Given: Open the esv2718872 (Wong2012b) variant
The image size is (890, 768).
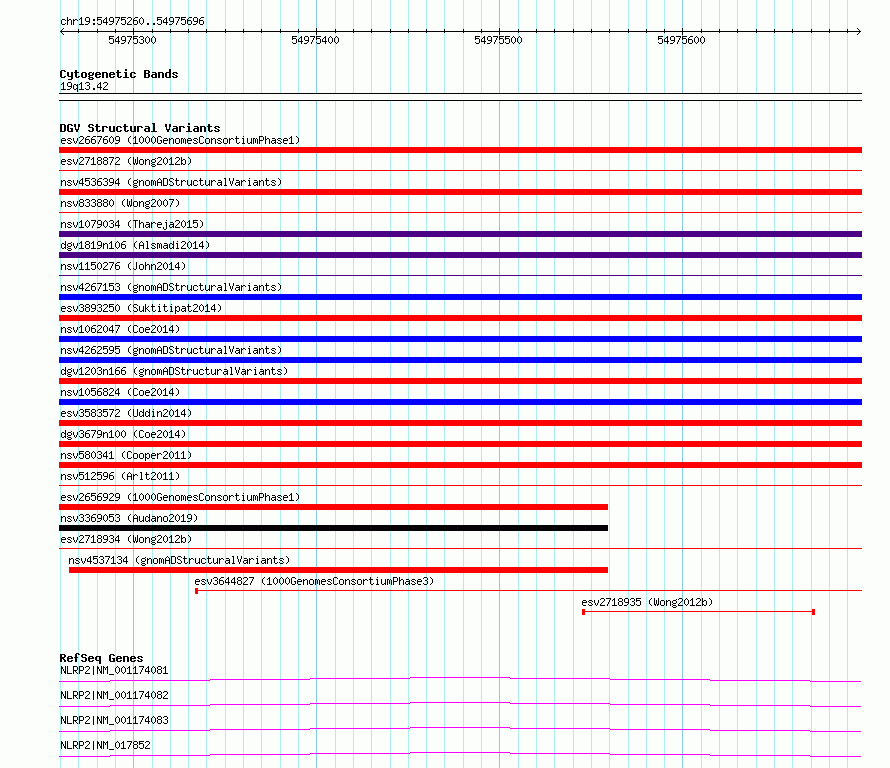Looking at the screenshot, I should pyautogui.click(x=126, y=161).
